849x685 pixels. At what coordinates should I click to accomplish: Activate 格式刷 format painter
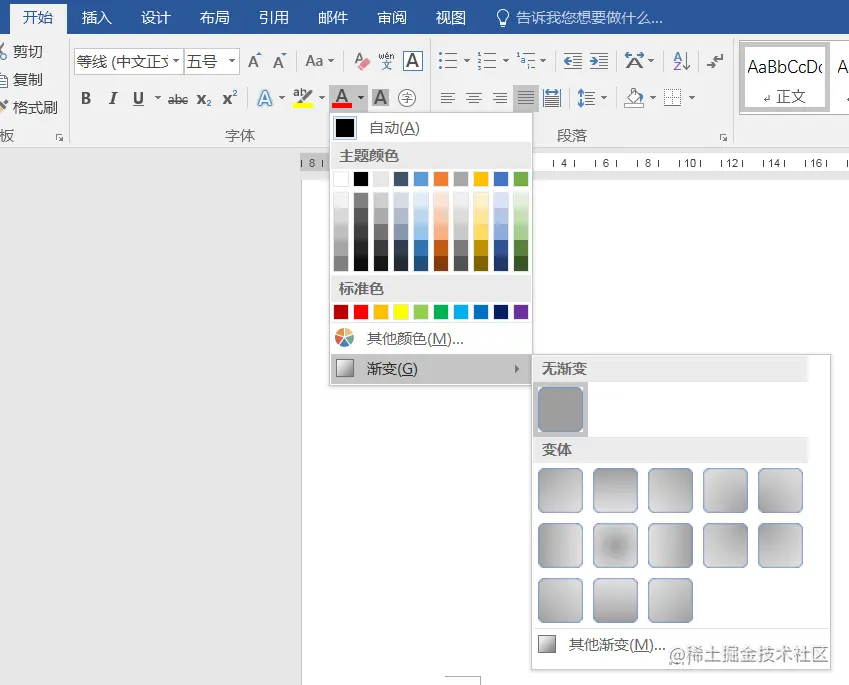tap(29, 107)
